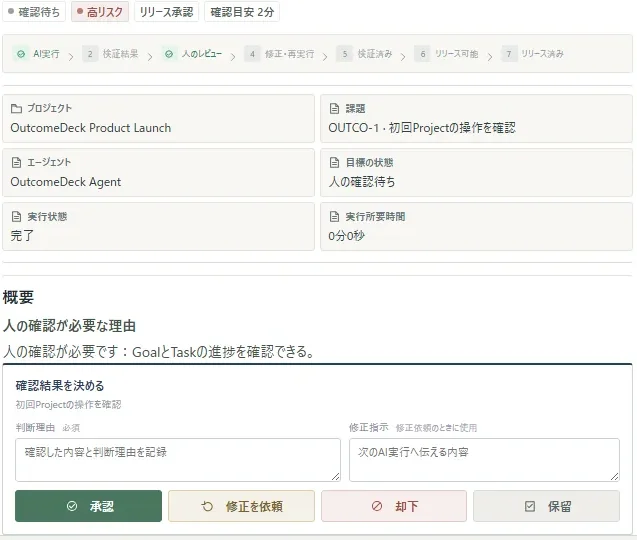Click the 必須 label next to 判断理由
This screenshot has width=637, height=540.
coord(71,428)
